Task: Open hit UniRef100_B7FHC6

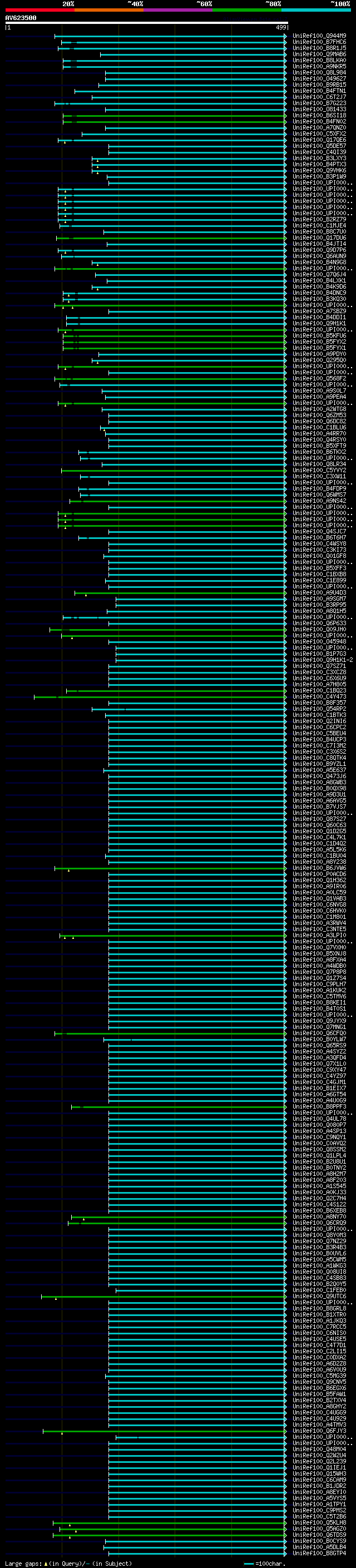Action: (319, 42)
